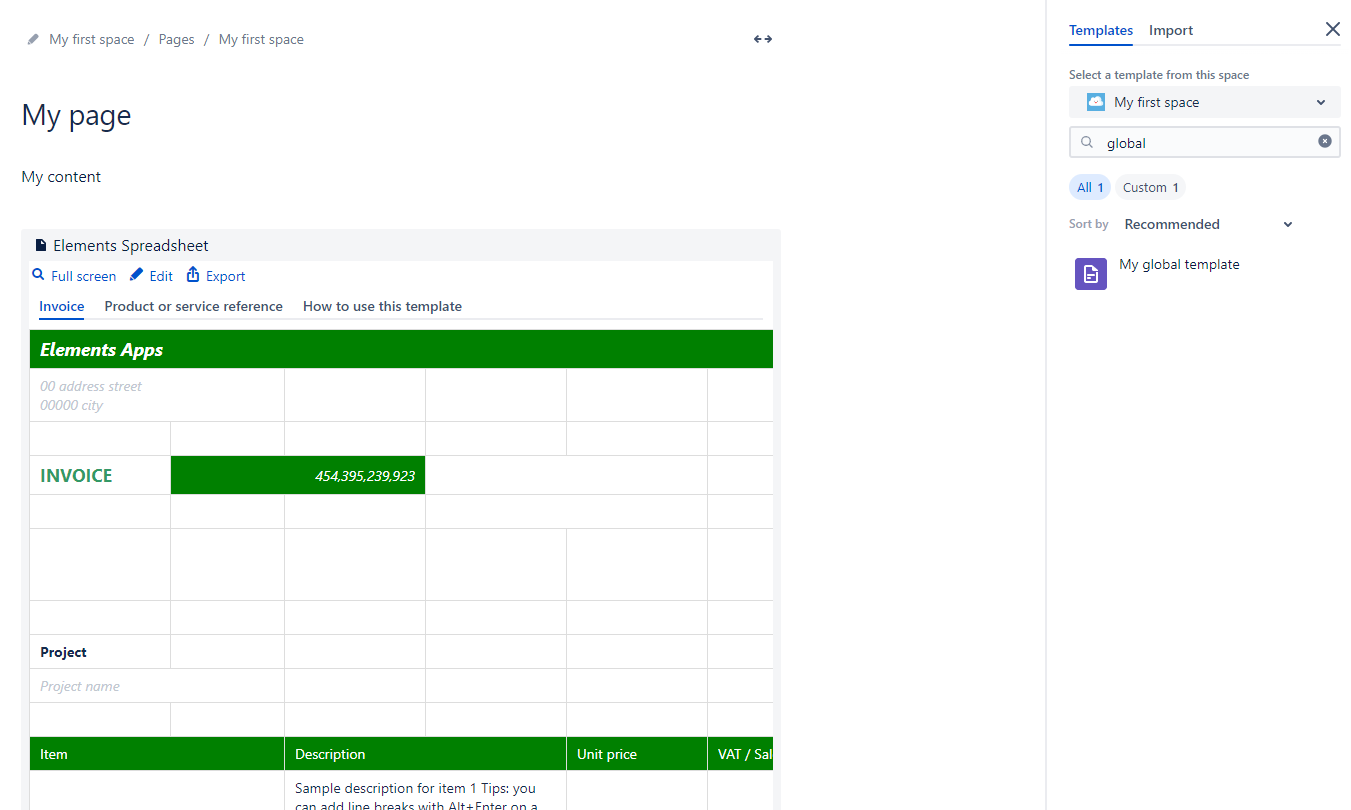Click the Elements Spreadsheet page icon
Viewport: 1351px width, 810px height.
[40, 244]
